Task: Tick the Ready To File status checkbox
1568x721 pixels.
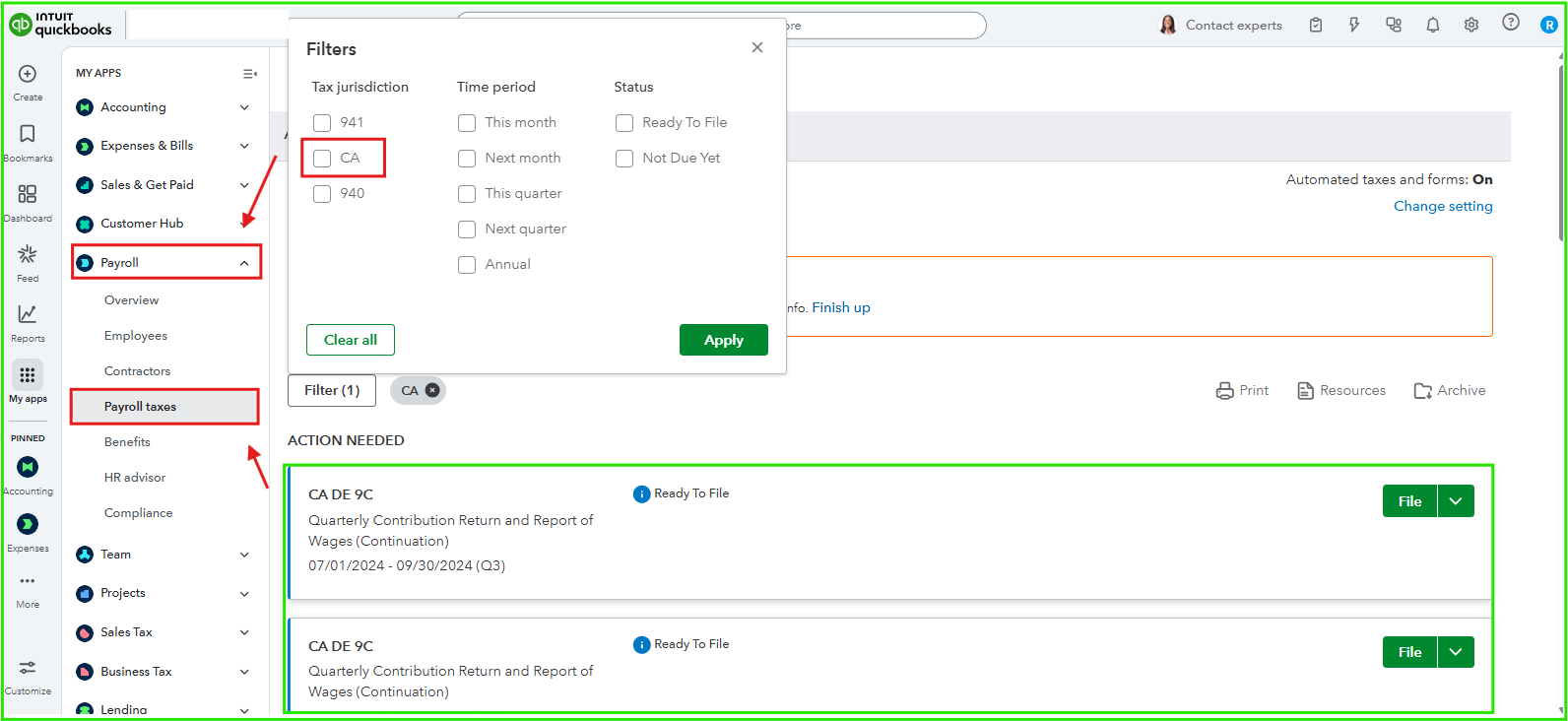Action: 624,123
